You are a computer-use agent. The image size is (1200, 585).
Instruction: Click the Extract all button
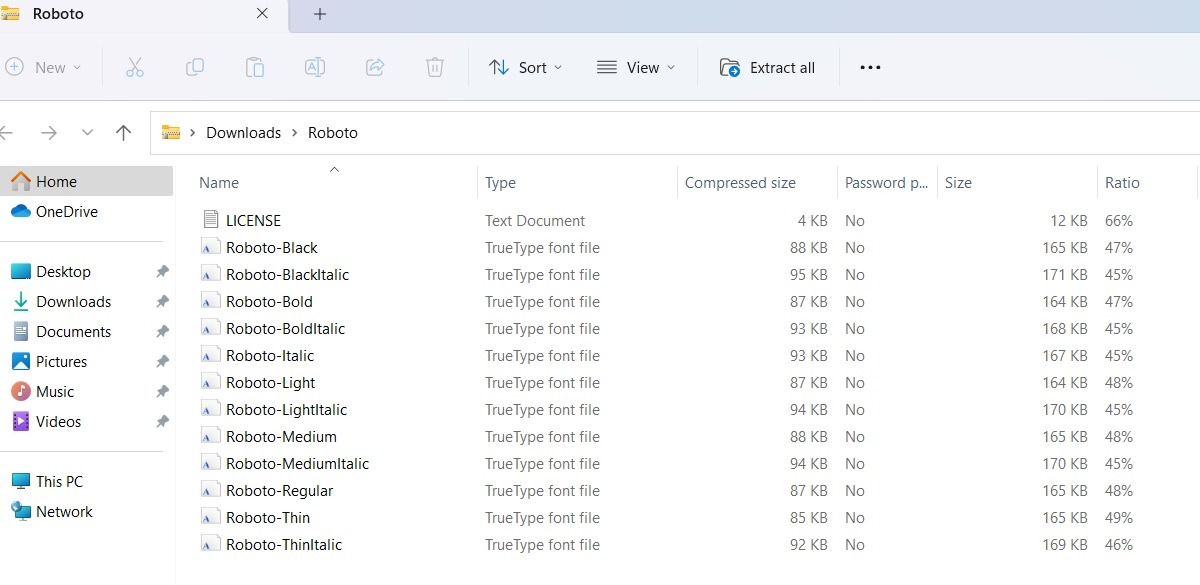point(768,67)
